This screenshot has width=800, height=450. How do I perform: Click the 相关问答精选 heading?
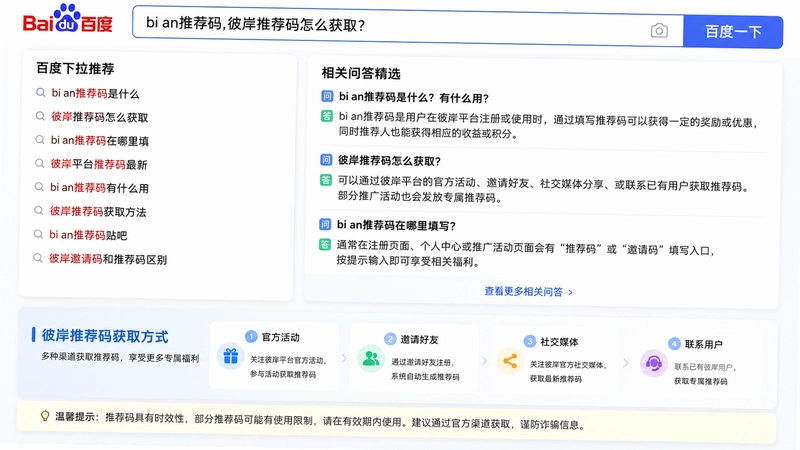361,73
